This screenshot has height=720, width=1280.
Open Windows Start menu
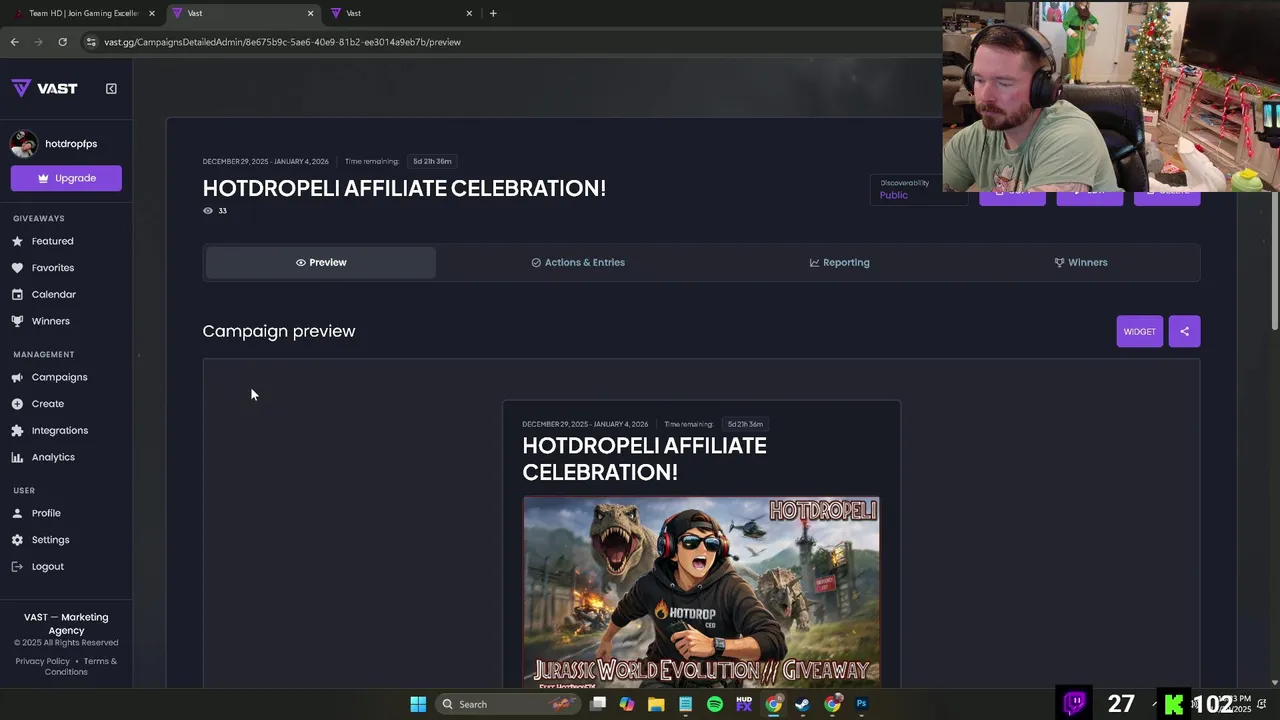point(418,704)
